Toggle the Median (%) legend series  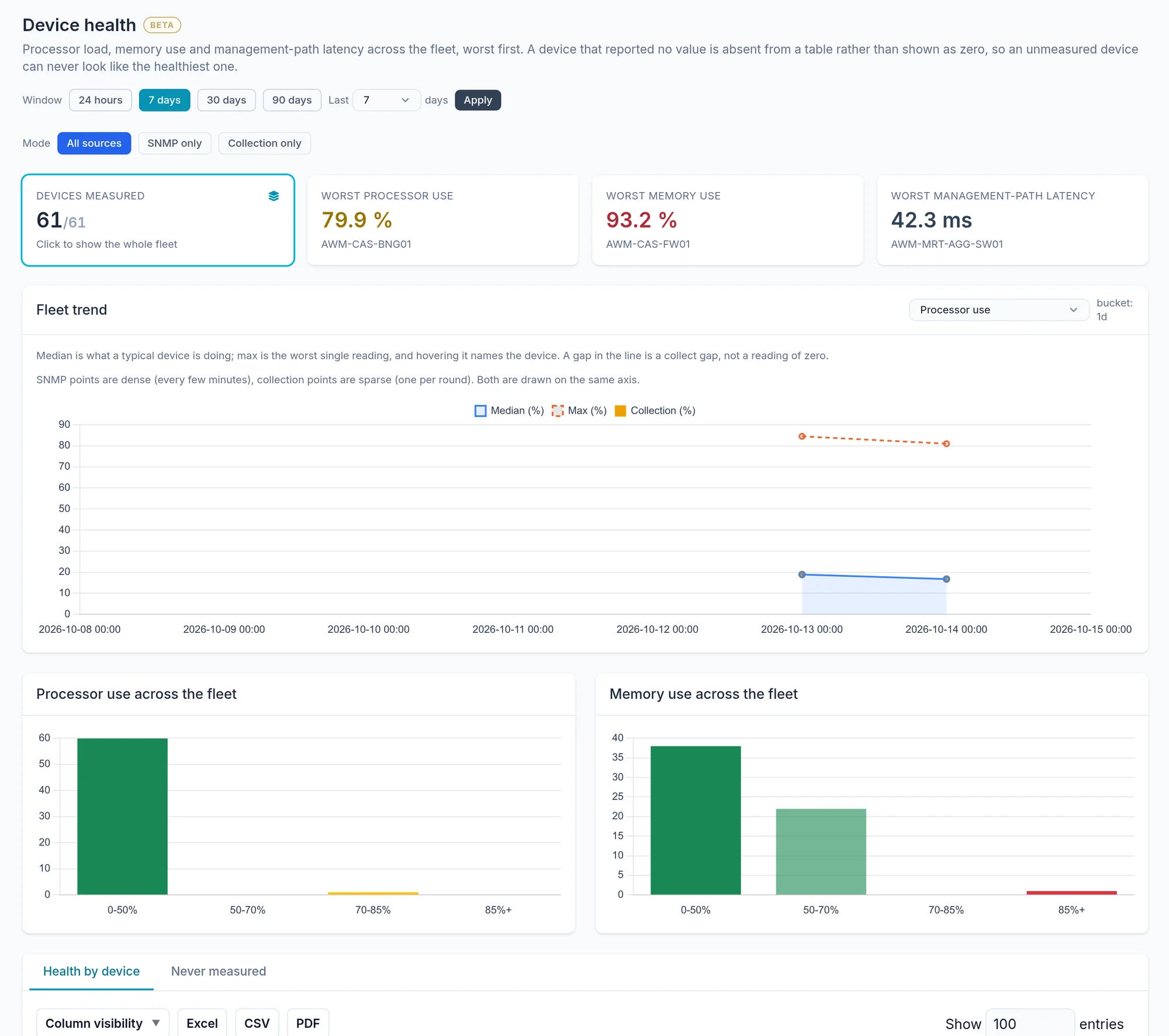coord(509,411)
